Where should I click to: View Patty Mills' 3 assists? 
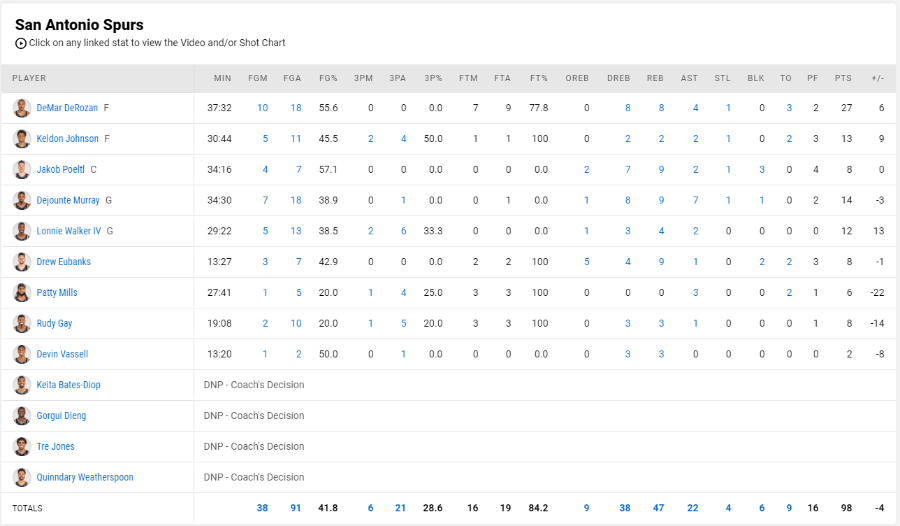(x=696, y=292)
